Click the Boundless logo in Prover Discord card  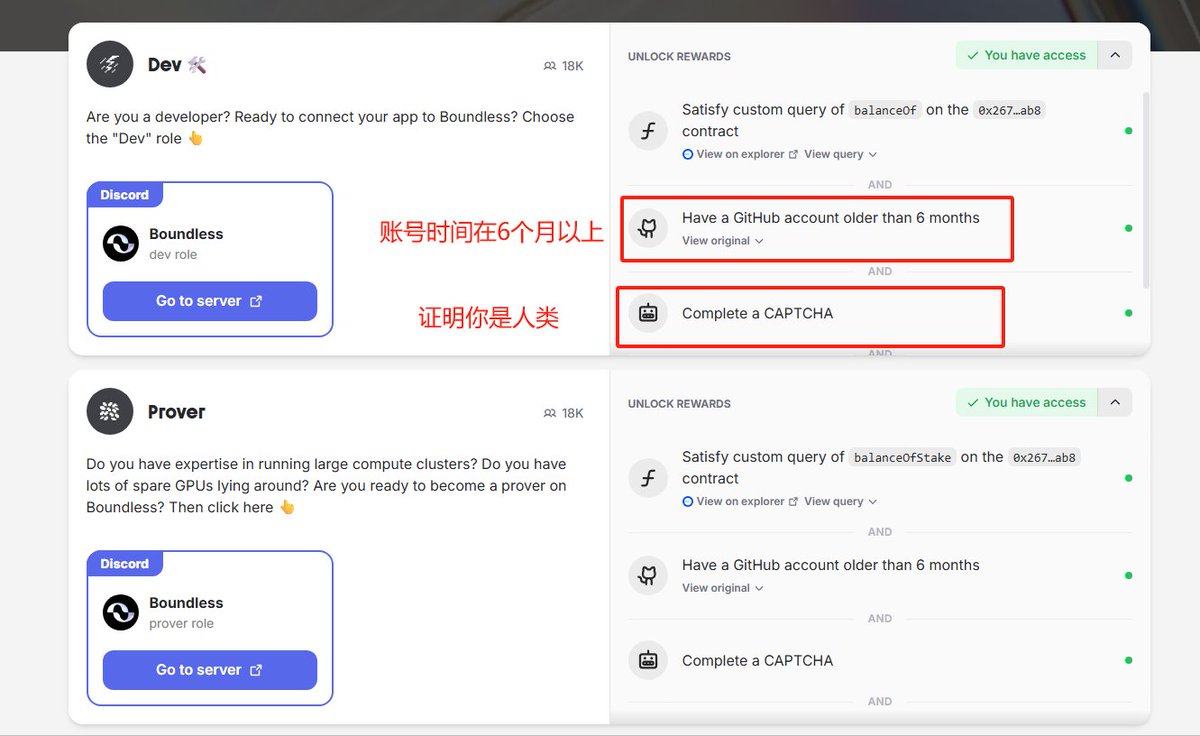[121, 613]
